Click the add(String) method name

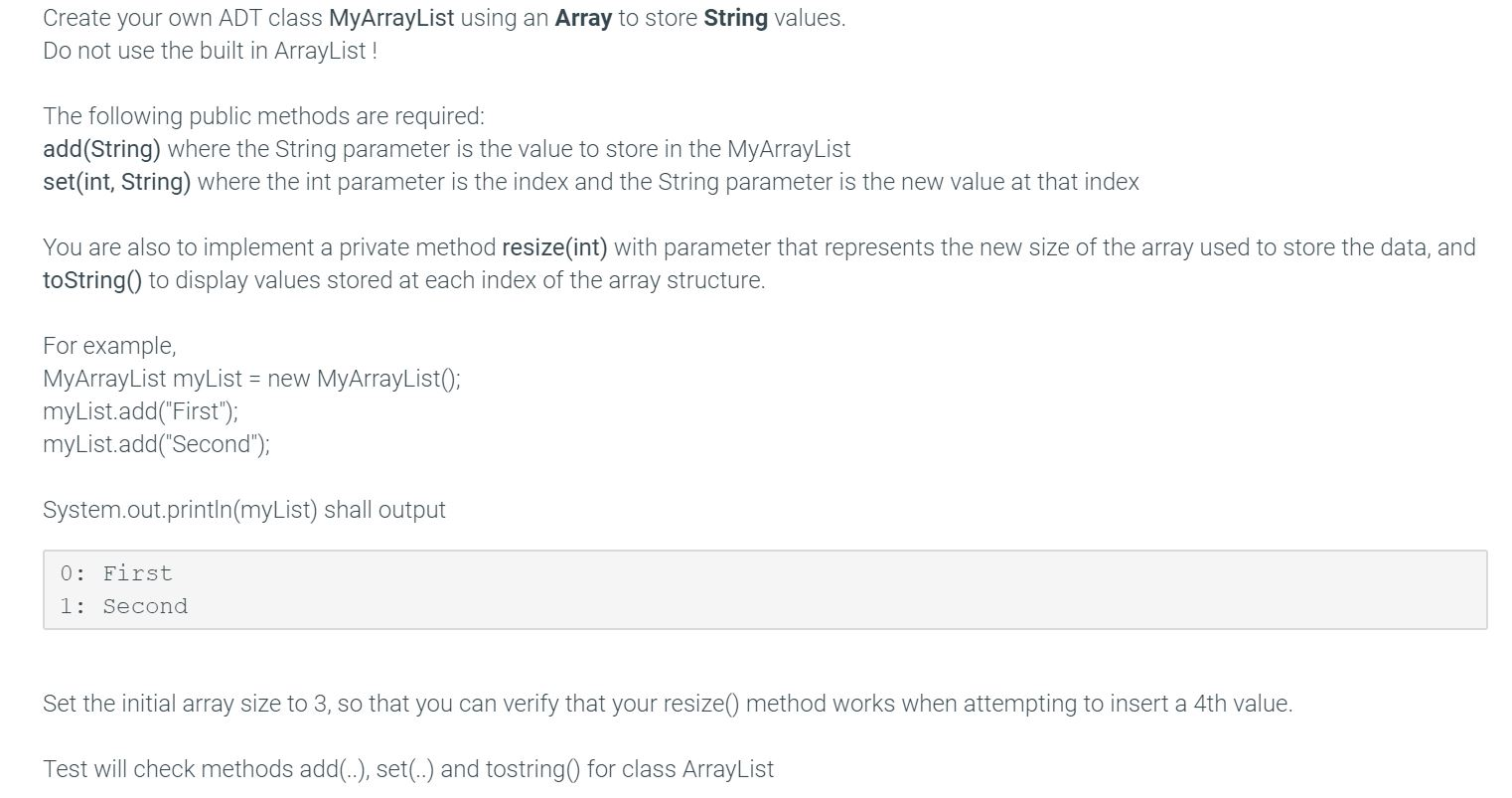101,149
